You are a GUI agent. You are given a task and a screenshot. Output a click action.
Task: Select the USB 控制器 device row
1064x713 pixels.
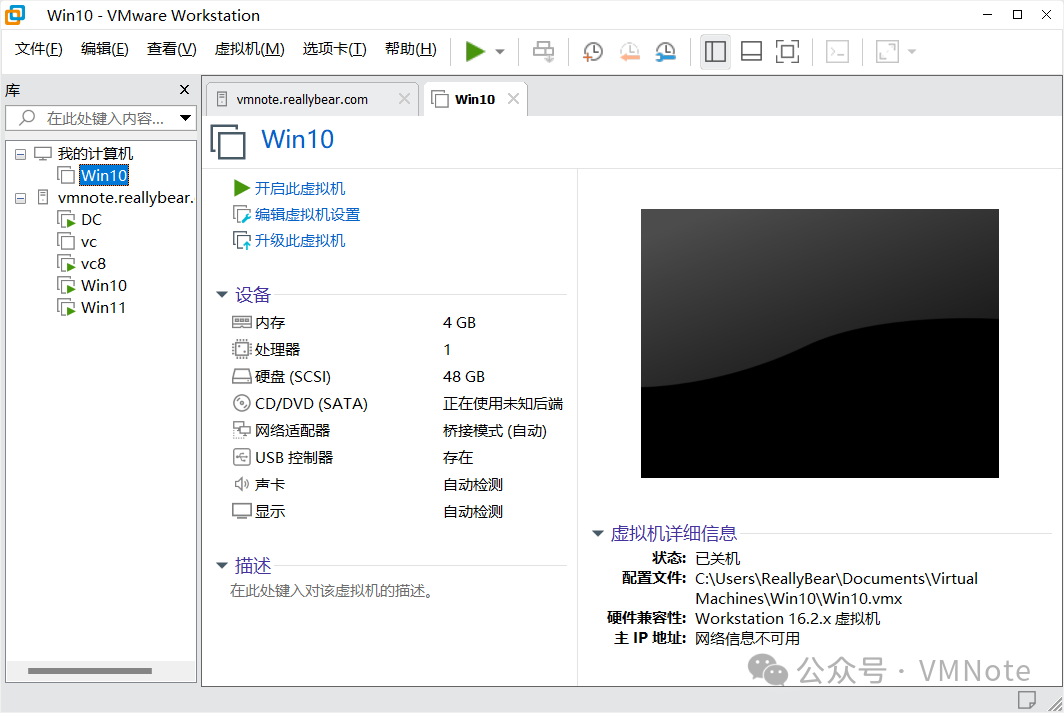point(399,458)
